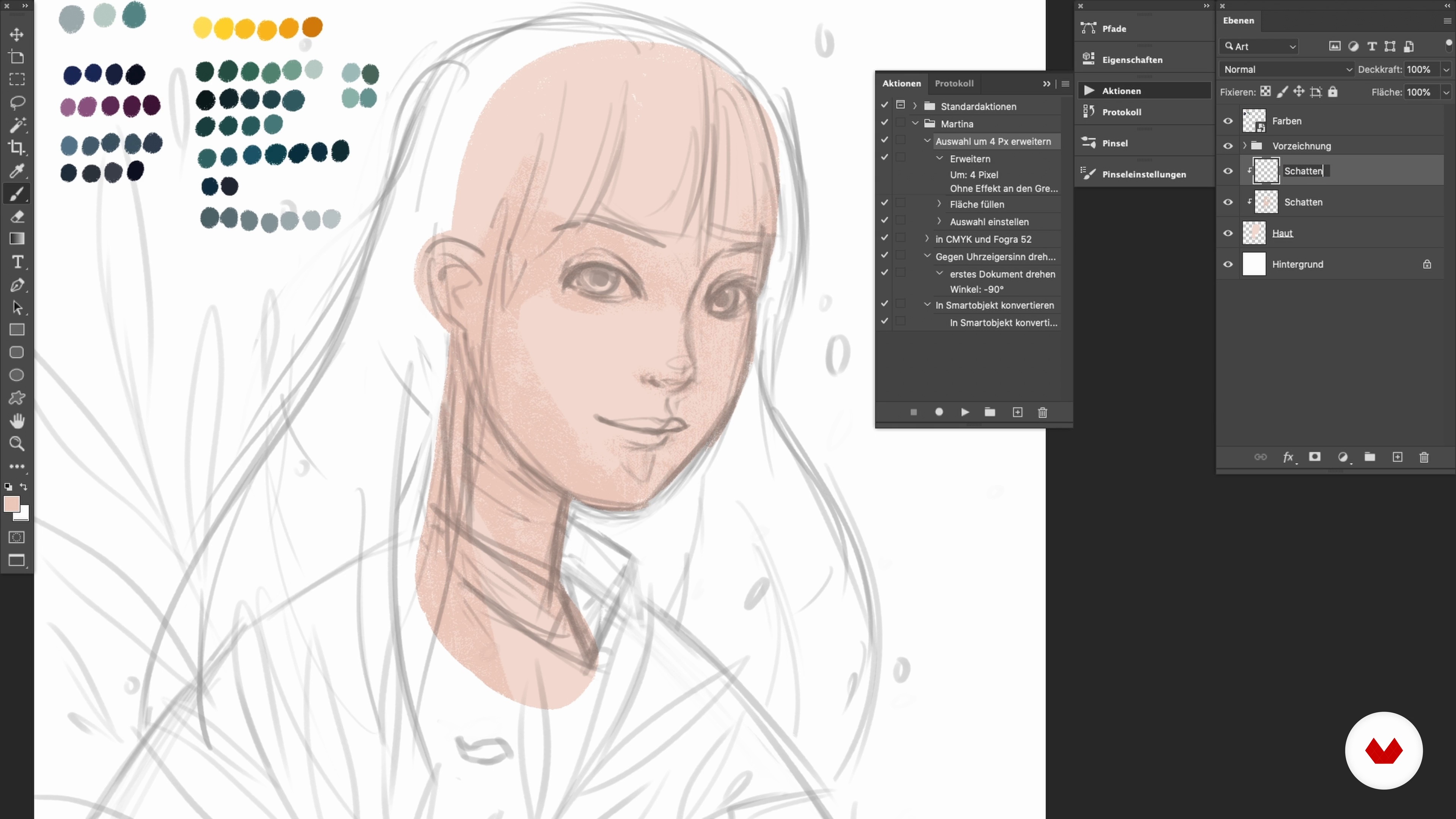Create a new layer
The width and height of the screenshot is (1456, 819).
click(x=1397, y=457)
